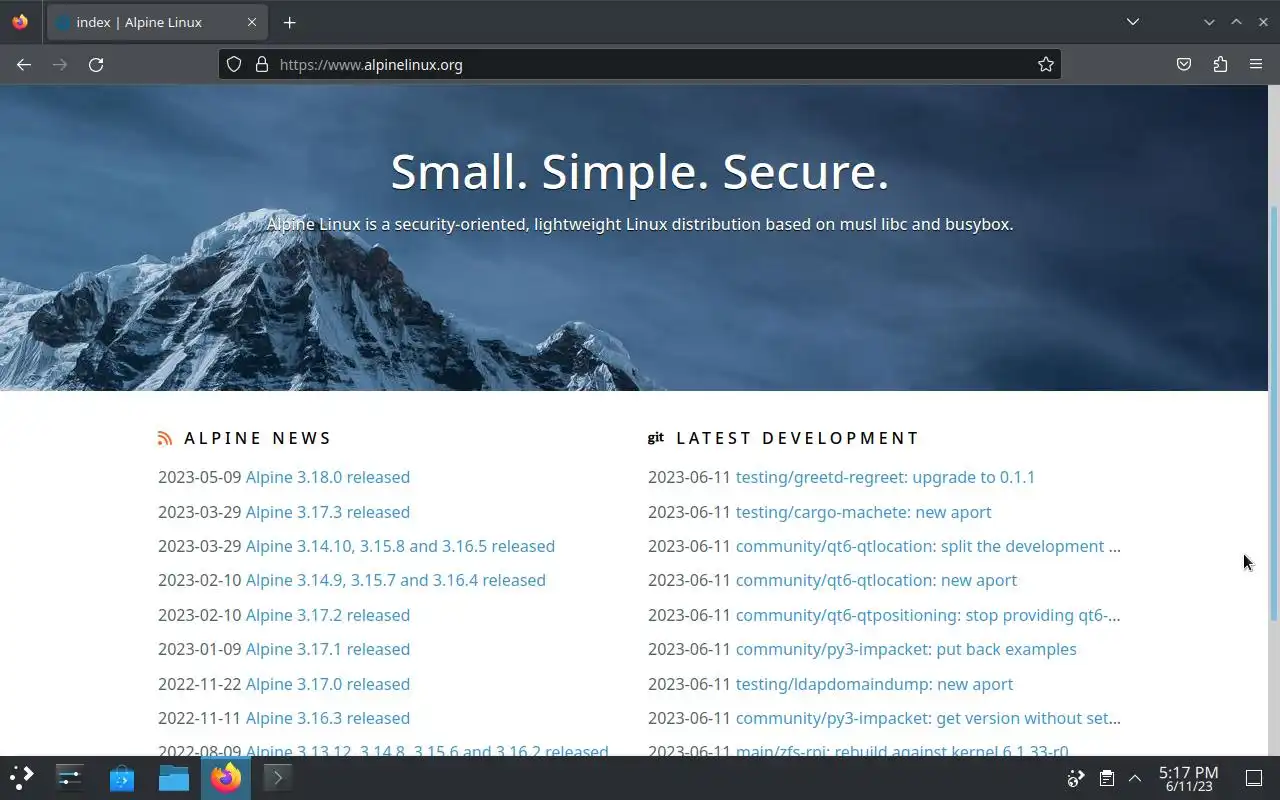Click the software updates tray icon
Image resolution: width=1280 pixels, height=800 pixels.
click(x=1076, y=778)
